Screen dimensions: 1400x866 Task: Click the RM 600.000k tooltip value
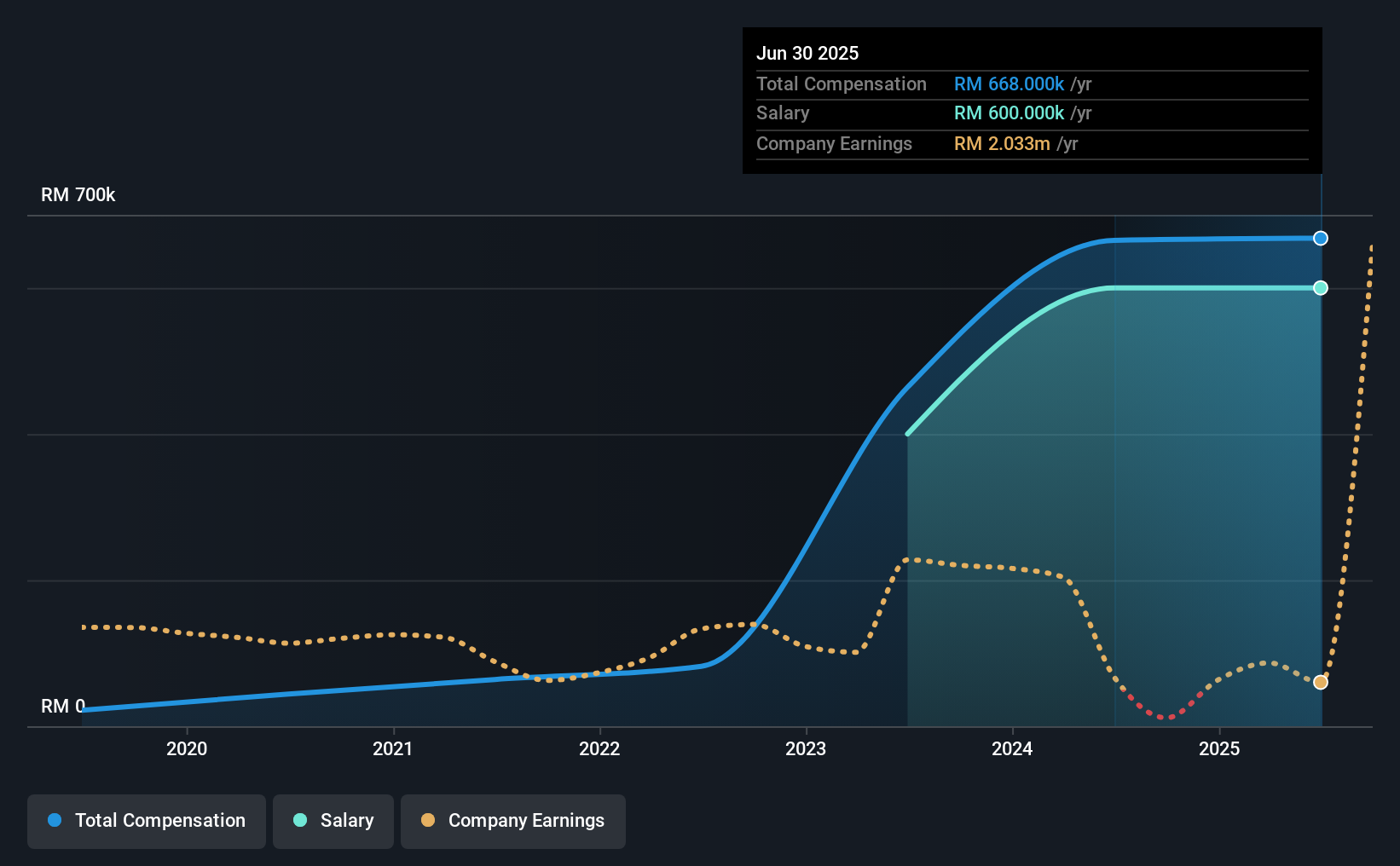(1009, 113)
